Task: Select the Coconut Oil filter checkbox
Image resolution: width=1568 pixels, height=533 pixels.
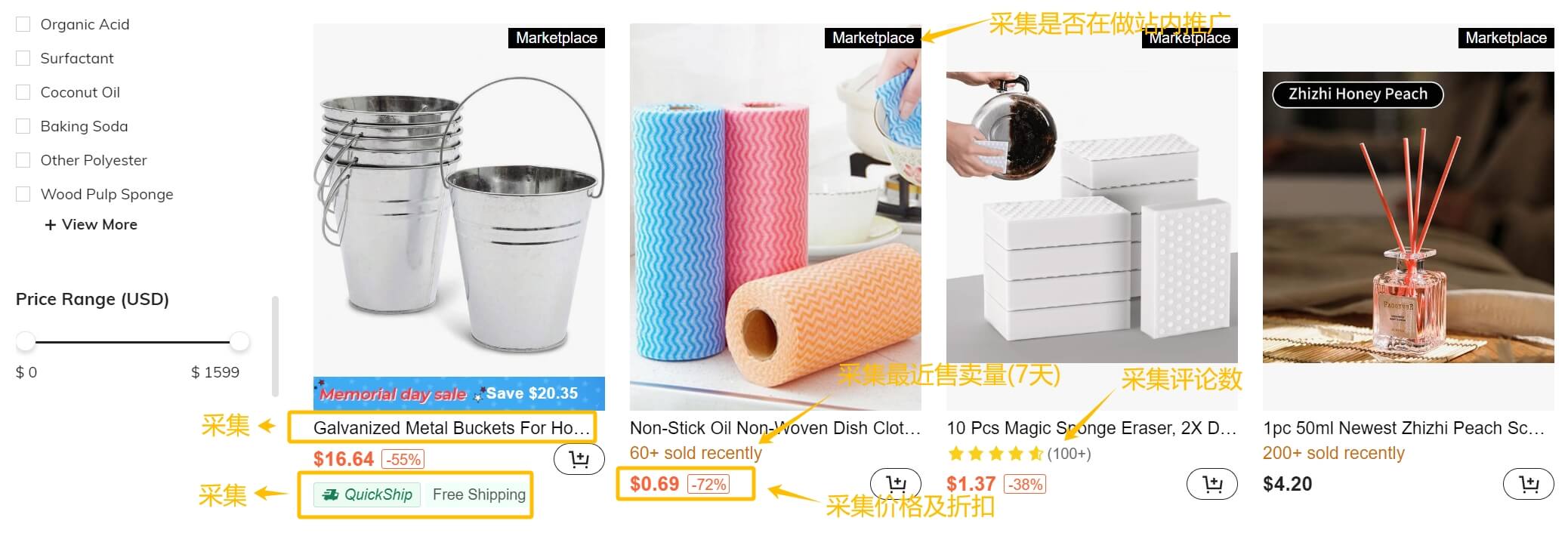Action: [x=23, y=92]
